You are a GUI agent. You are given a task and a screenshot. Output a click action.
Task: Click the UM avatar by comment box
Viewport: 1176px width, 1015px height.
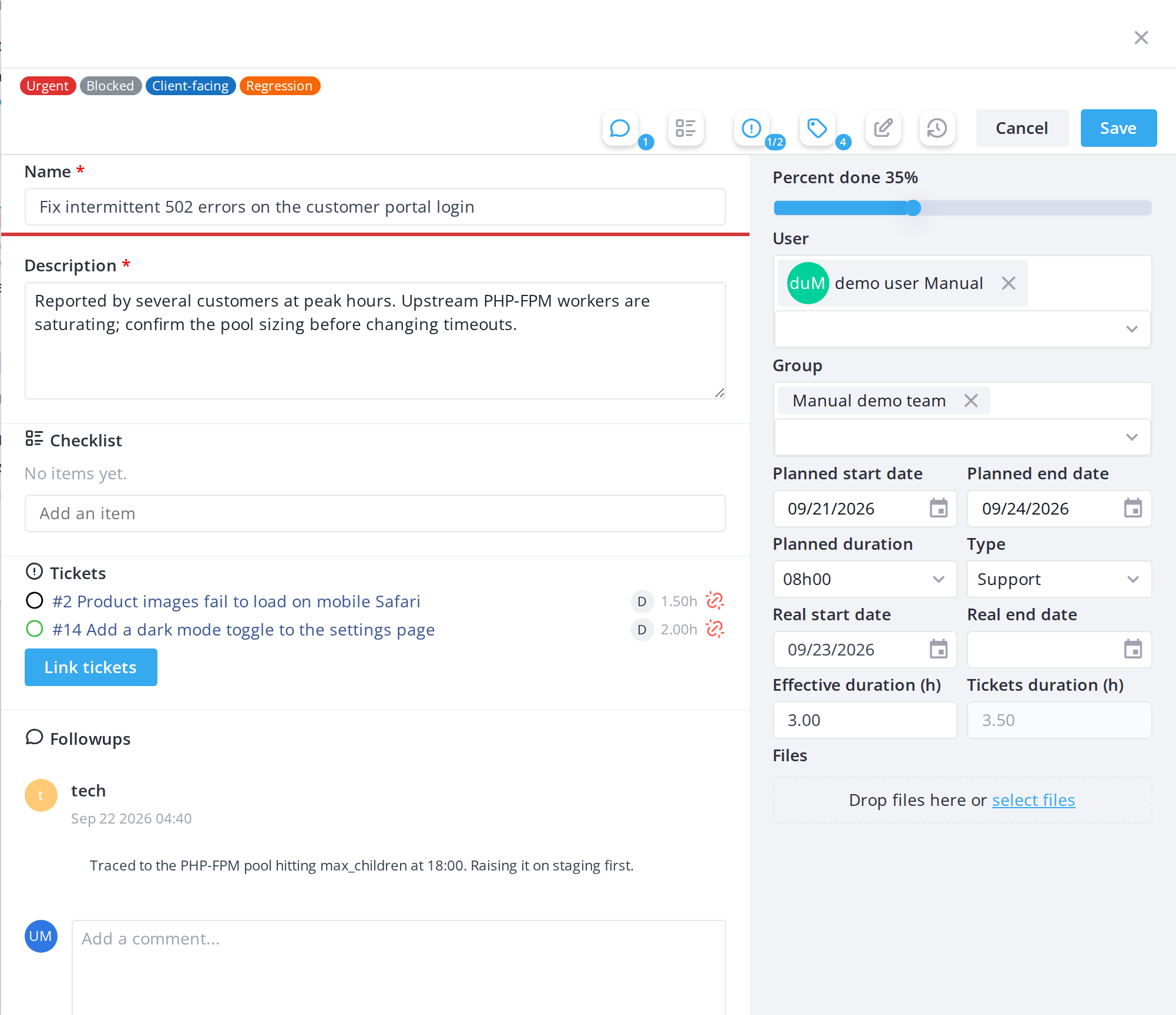tap(41, 936)
